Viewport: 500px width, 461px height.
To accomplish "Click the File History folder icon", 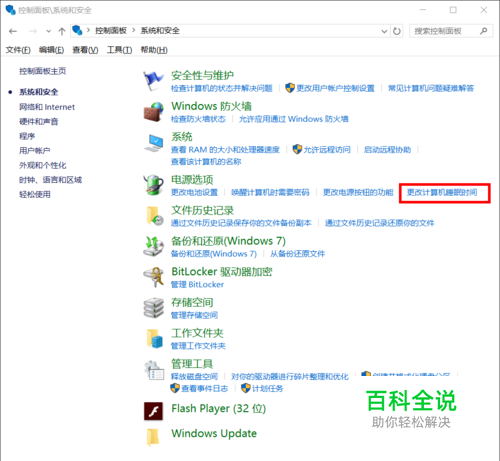I will coord(155,216).
